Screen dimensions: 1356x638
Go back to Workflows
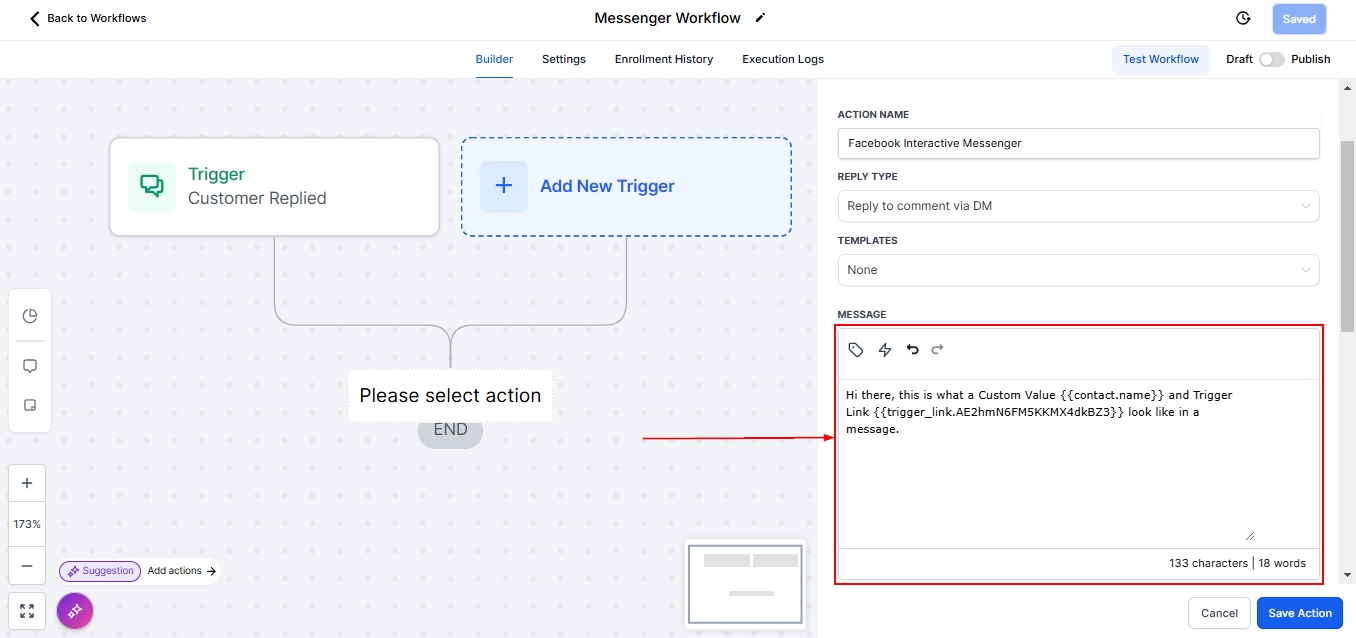tap(88, 18)
